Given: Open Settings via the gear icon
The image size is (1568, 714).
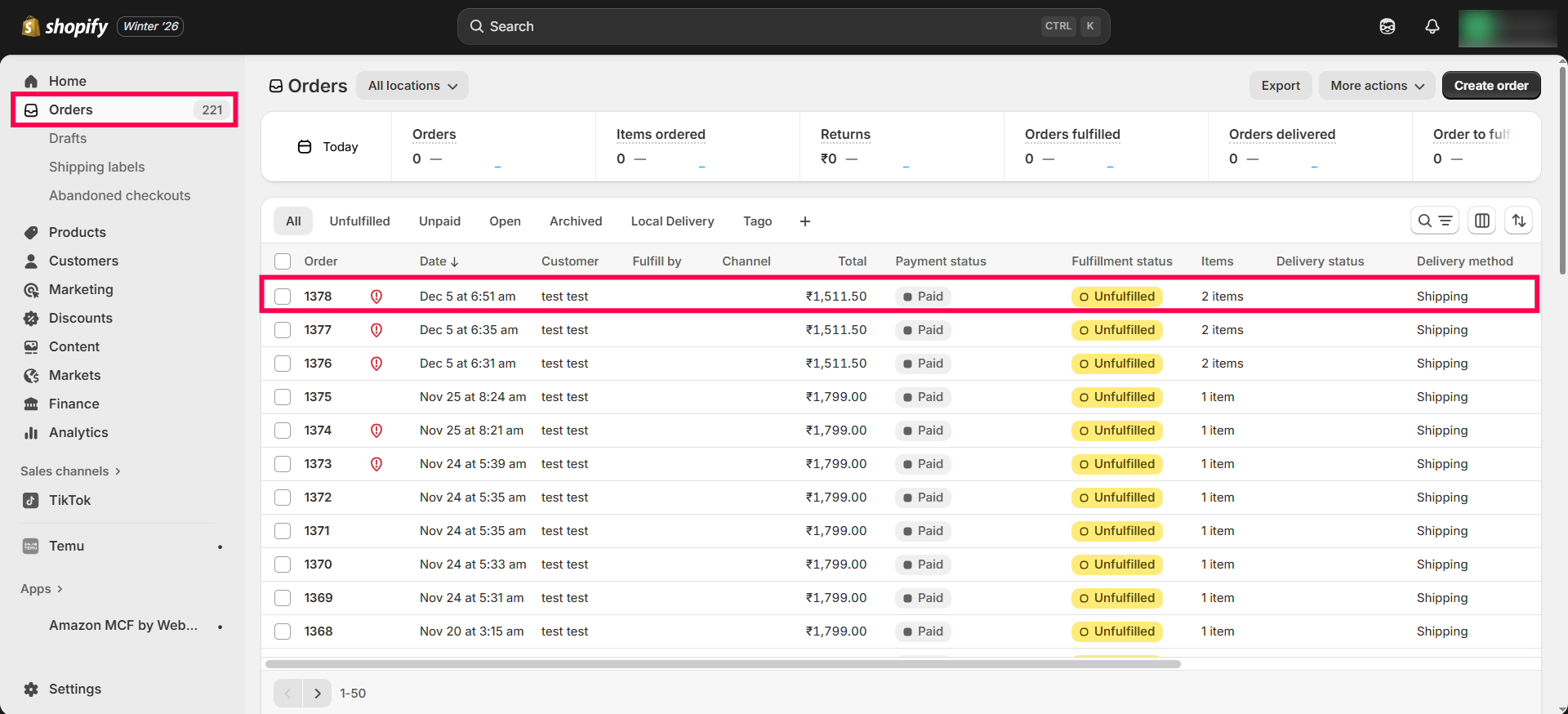Looking at the screenshot, I should pyautogui.click(x=31, y=689).
